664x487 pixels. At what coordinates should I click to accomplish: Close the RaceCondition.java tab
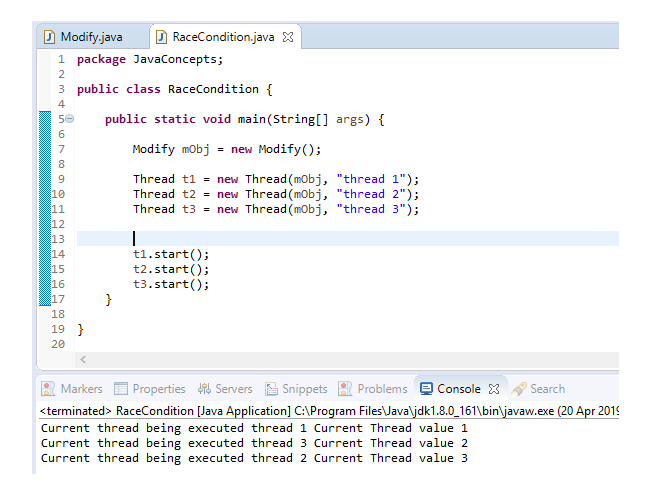pyautogui.click(x=288, y=37)
